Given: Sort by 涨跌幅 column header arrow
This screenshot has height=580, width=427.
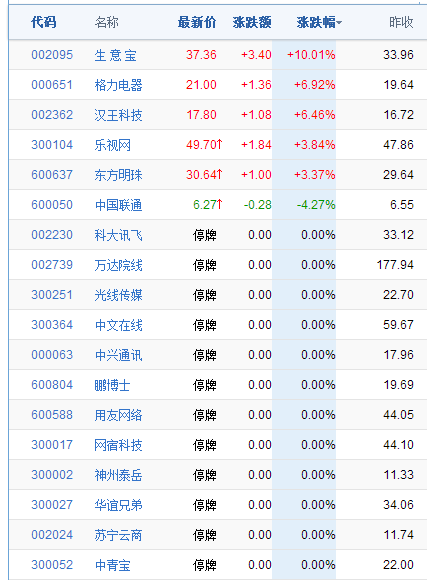Looking at the screenshot, I should [339, 23].
